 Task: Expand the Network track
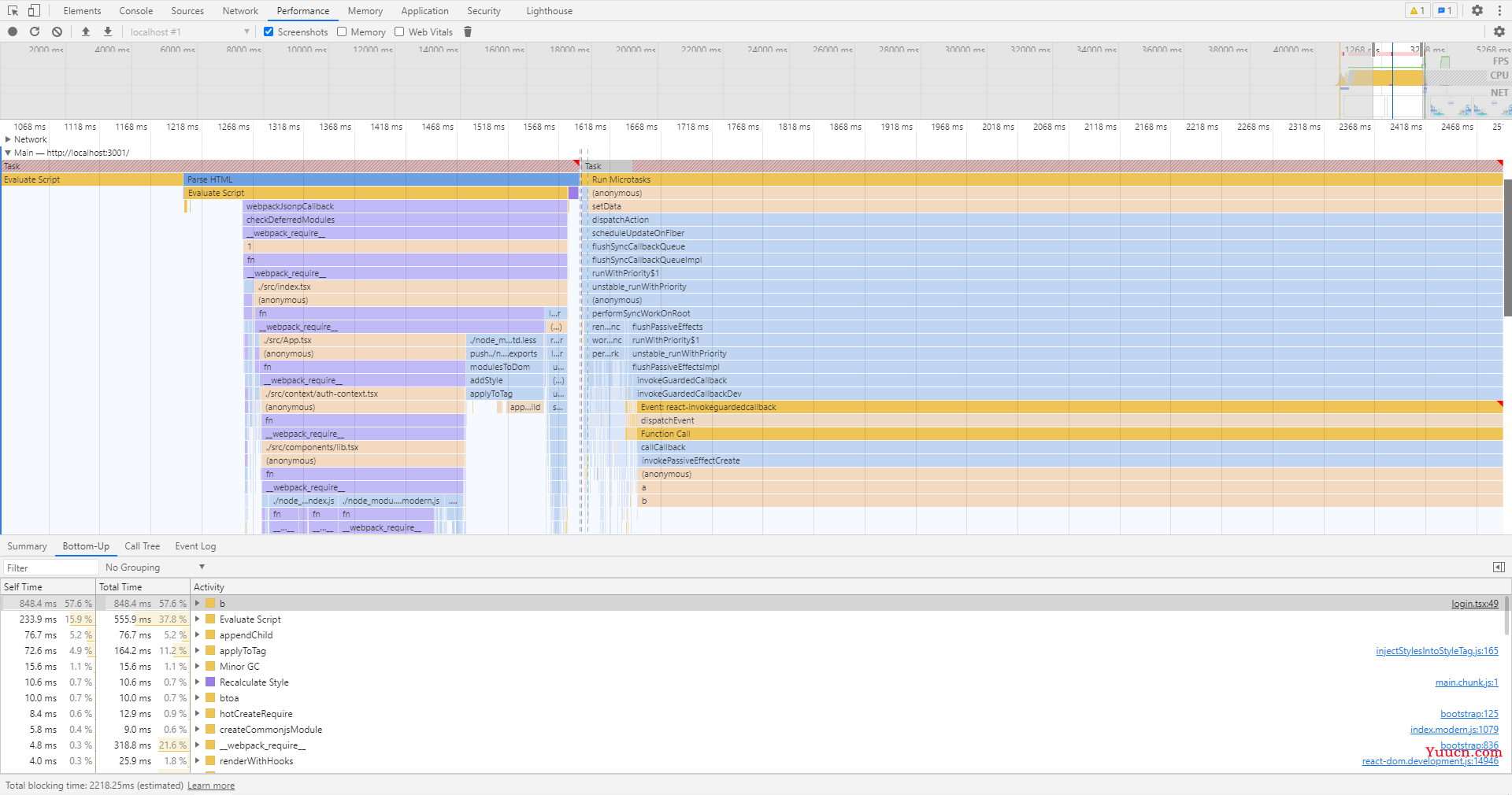[8, 139]
